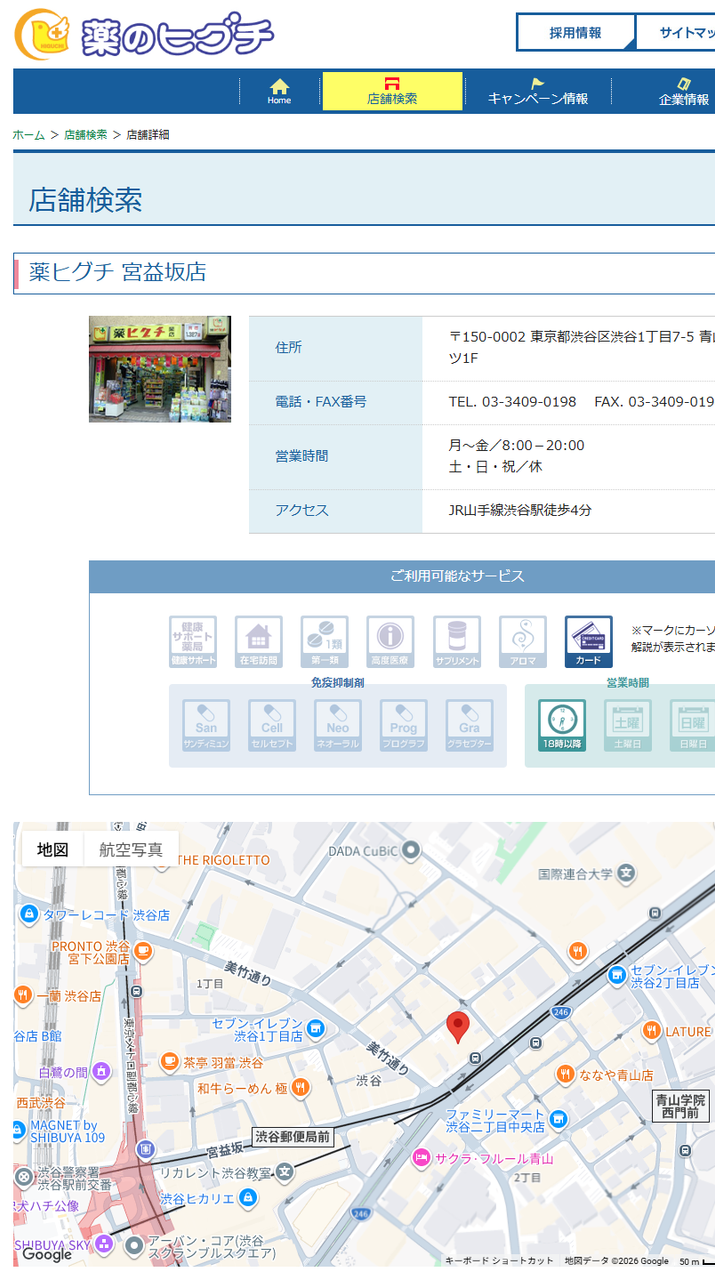Open 採用情報 page
This screenshot has width=715, height=1280.
point(575,32)
